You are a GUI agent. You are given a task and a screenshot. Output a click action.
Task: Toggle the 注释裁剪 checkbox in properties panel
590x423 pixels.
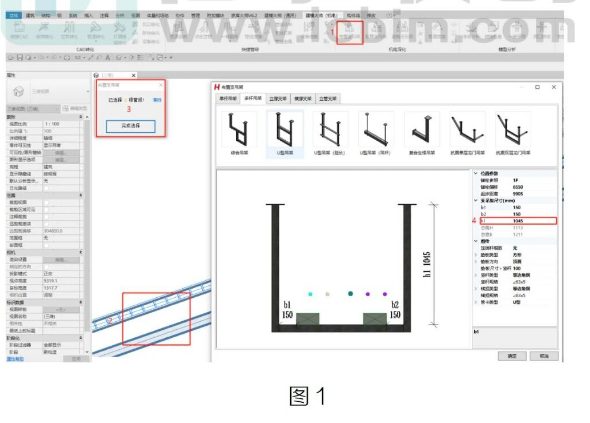coord(46,217)
